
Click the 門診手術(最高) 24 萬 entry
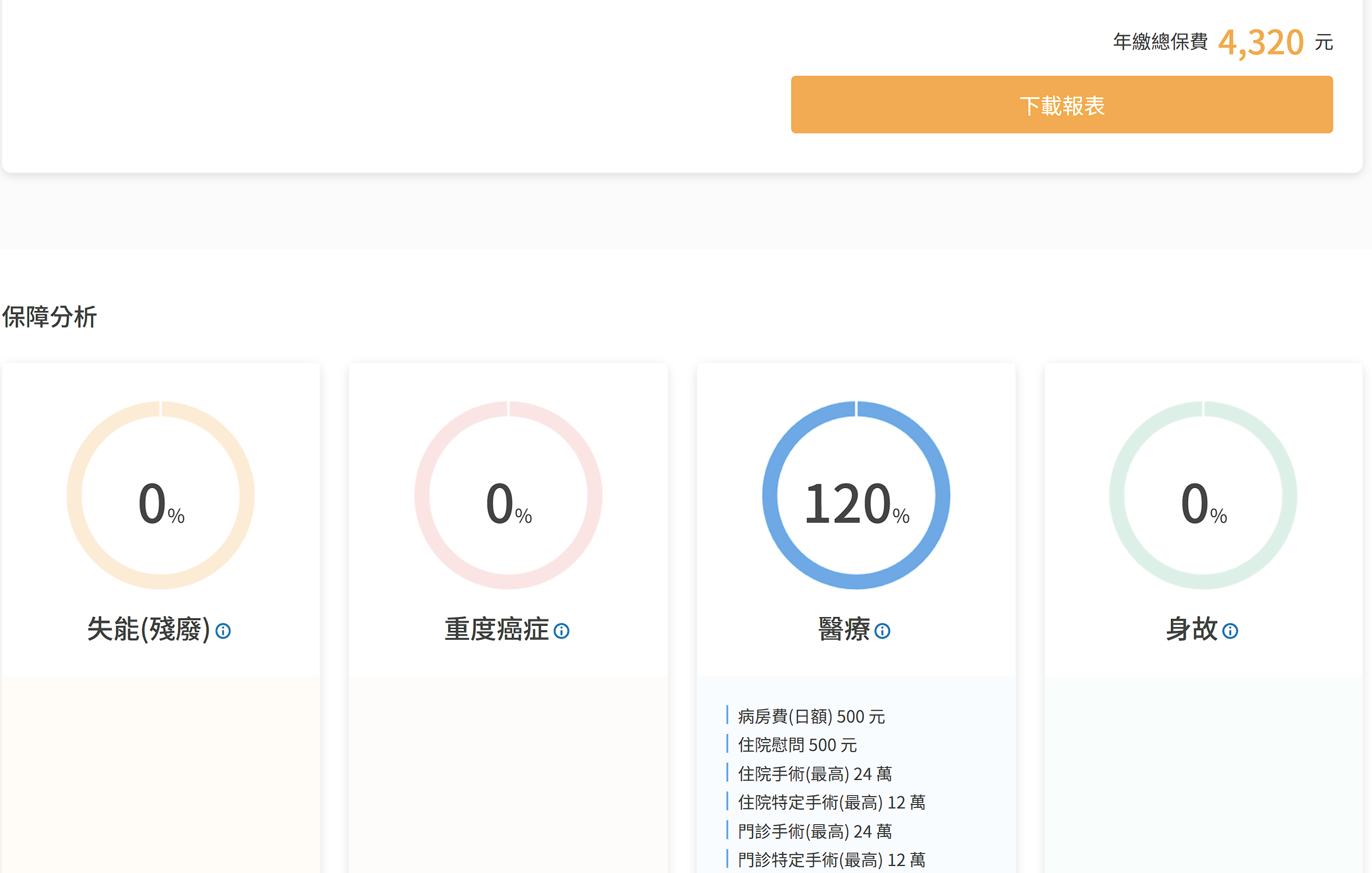point(815,832)
